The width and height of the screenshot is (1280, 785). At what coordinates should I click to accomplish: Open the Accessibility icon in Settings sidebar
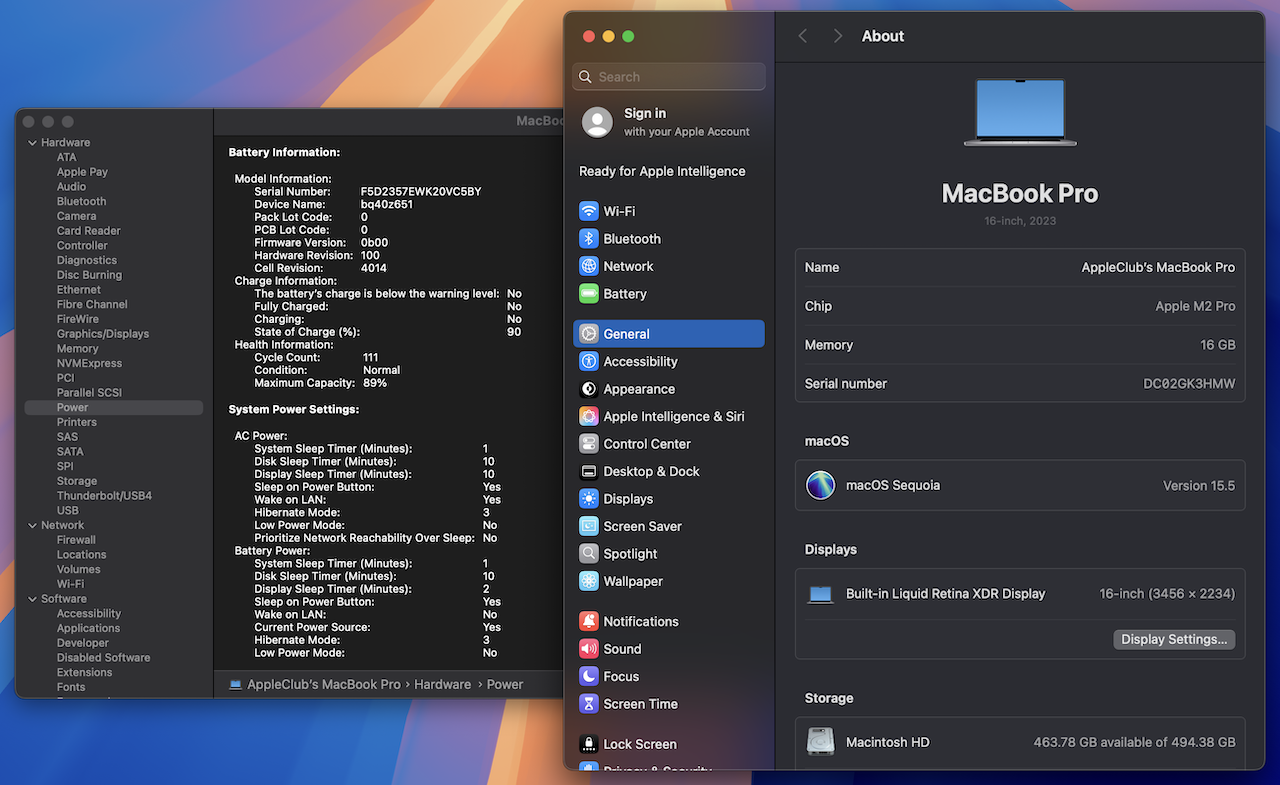(x=589, y=361)
